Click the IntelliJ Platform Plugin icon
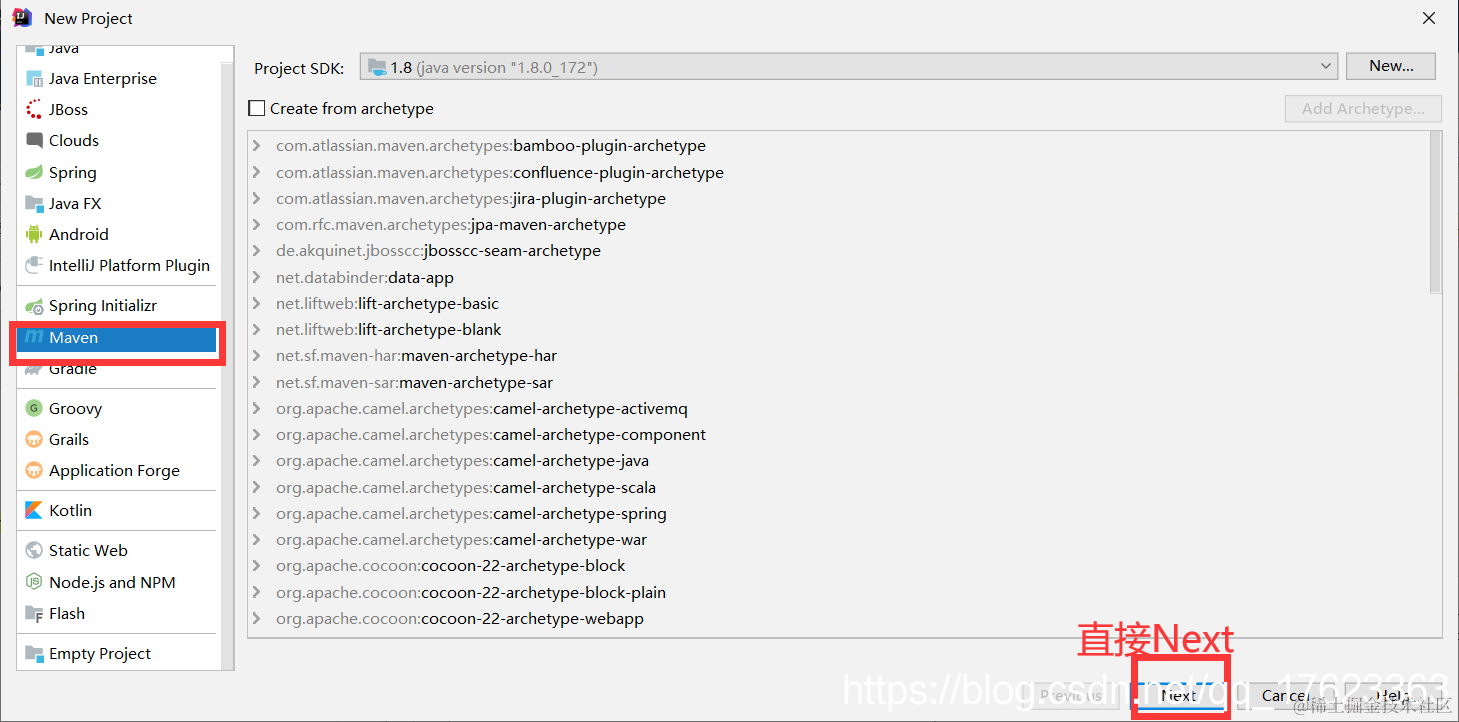The width and height of the screenshot is (1459, 722). pos(34,266)
